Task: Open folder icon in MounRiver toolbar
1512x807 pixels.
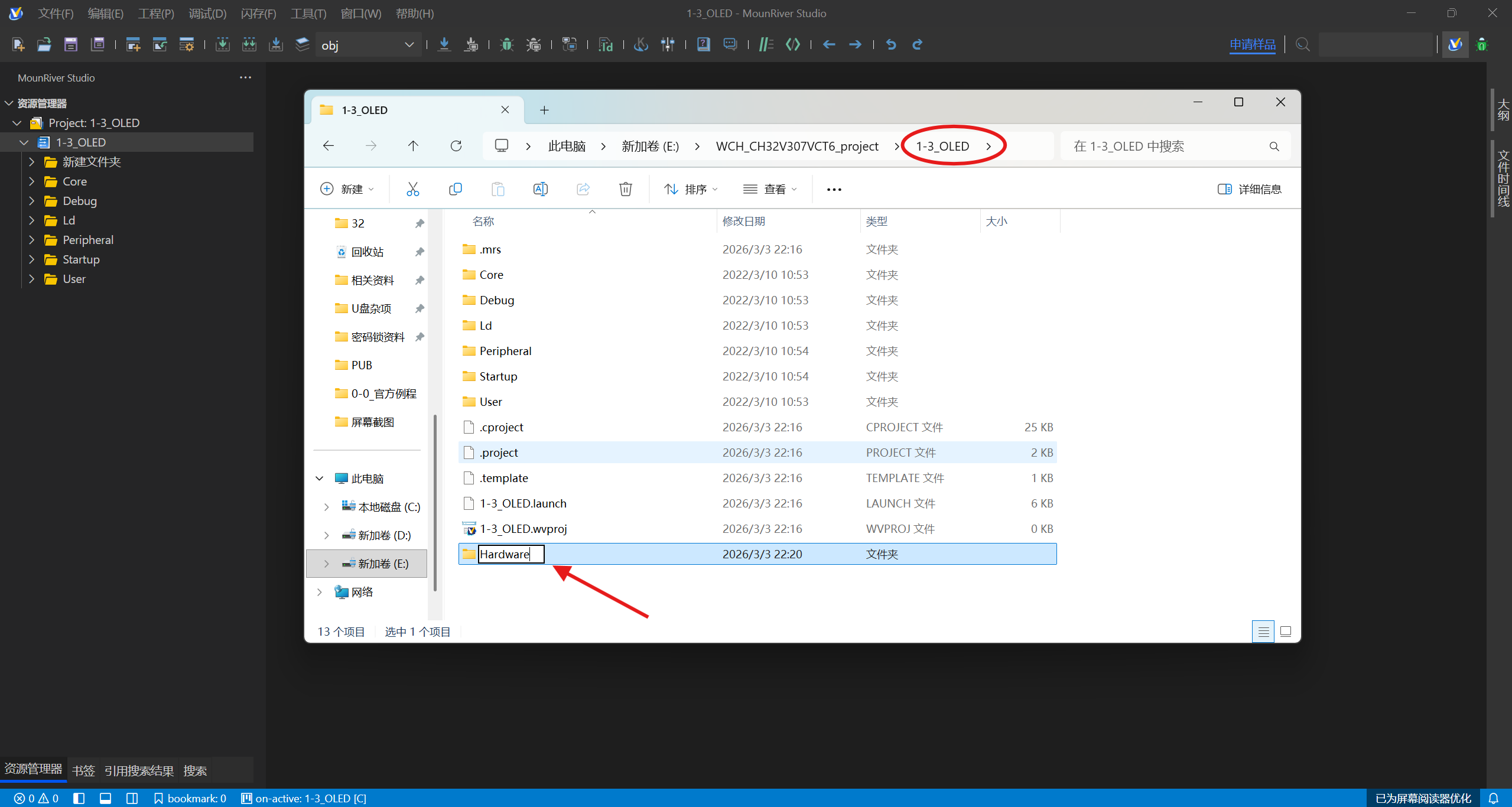Action: (44, 44)
